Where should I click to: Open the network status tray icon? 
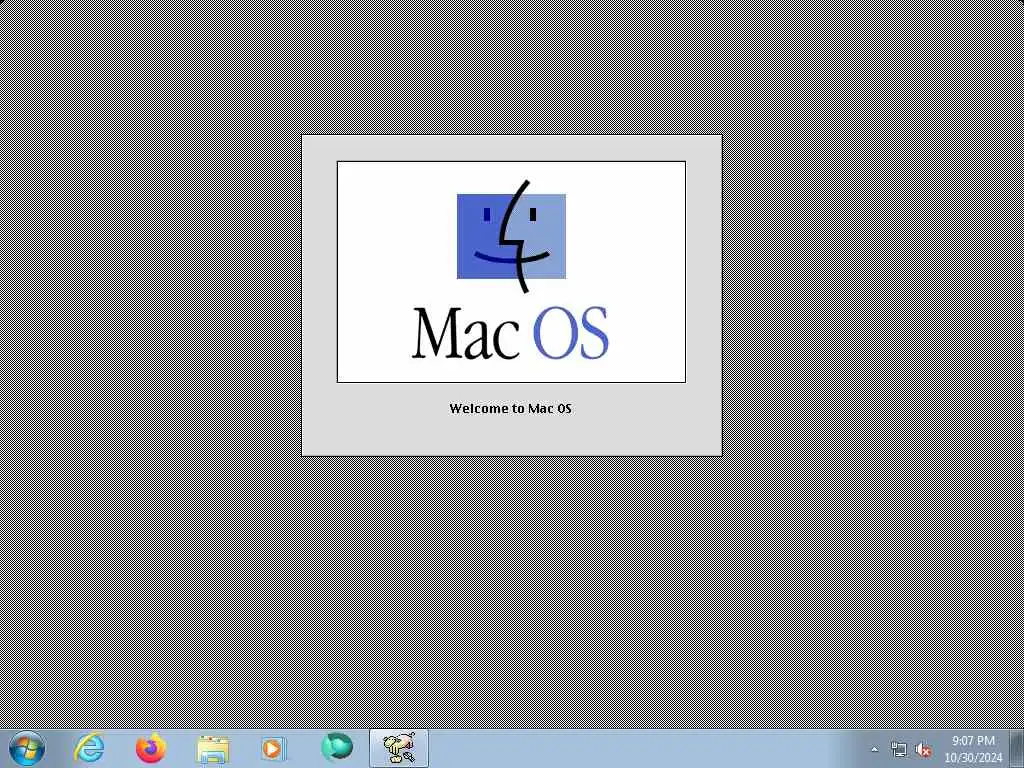899,750
